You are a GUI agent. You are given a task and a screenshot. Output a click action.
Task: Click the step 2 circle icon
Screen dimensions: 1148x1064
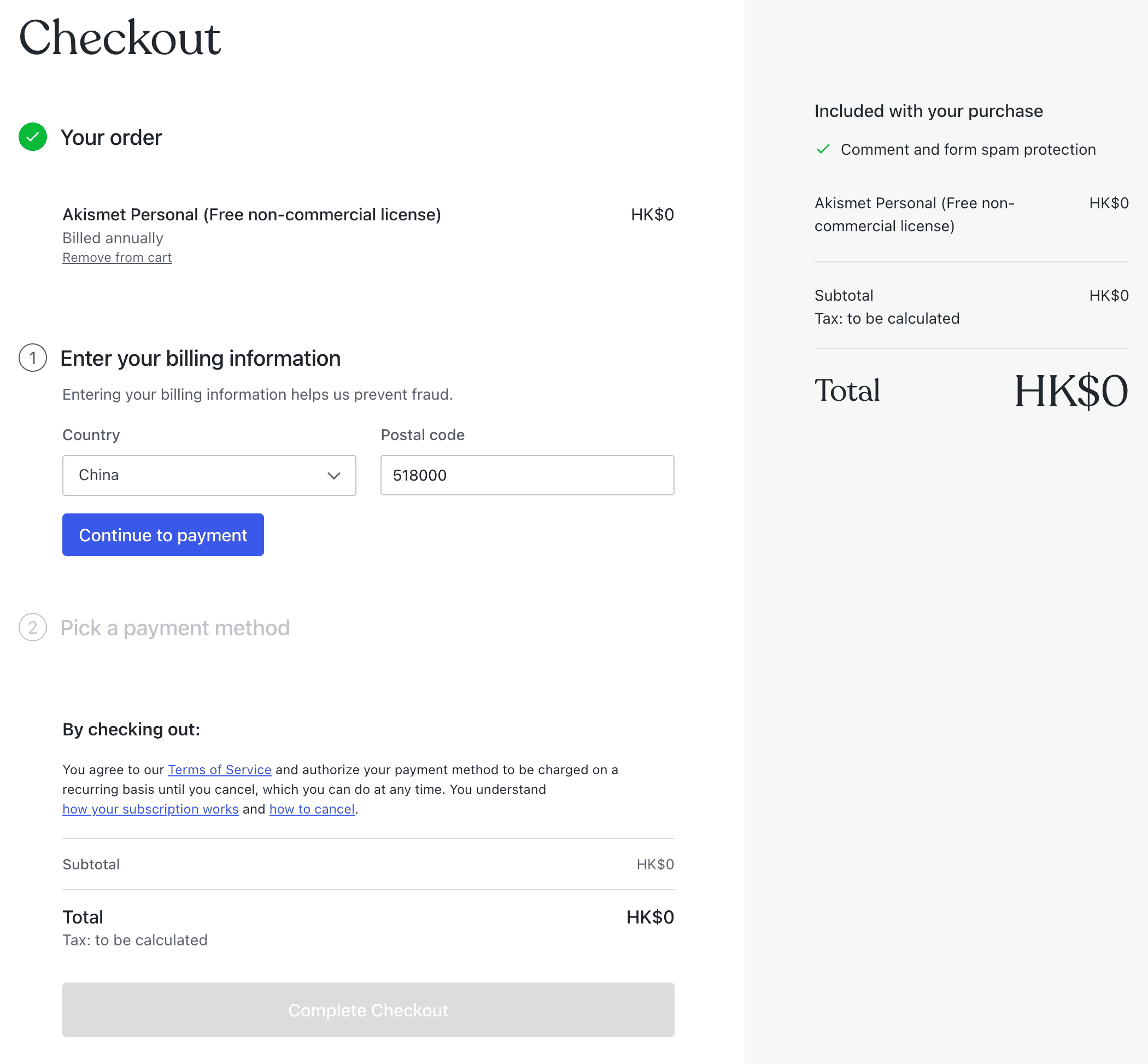(x=33, y=628)
